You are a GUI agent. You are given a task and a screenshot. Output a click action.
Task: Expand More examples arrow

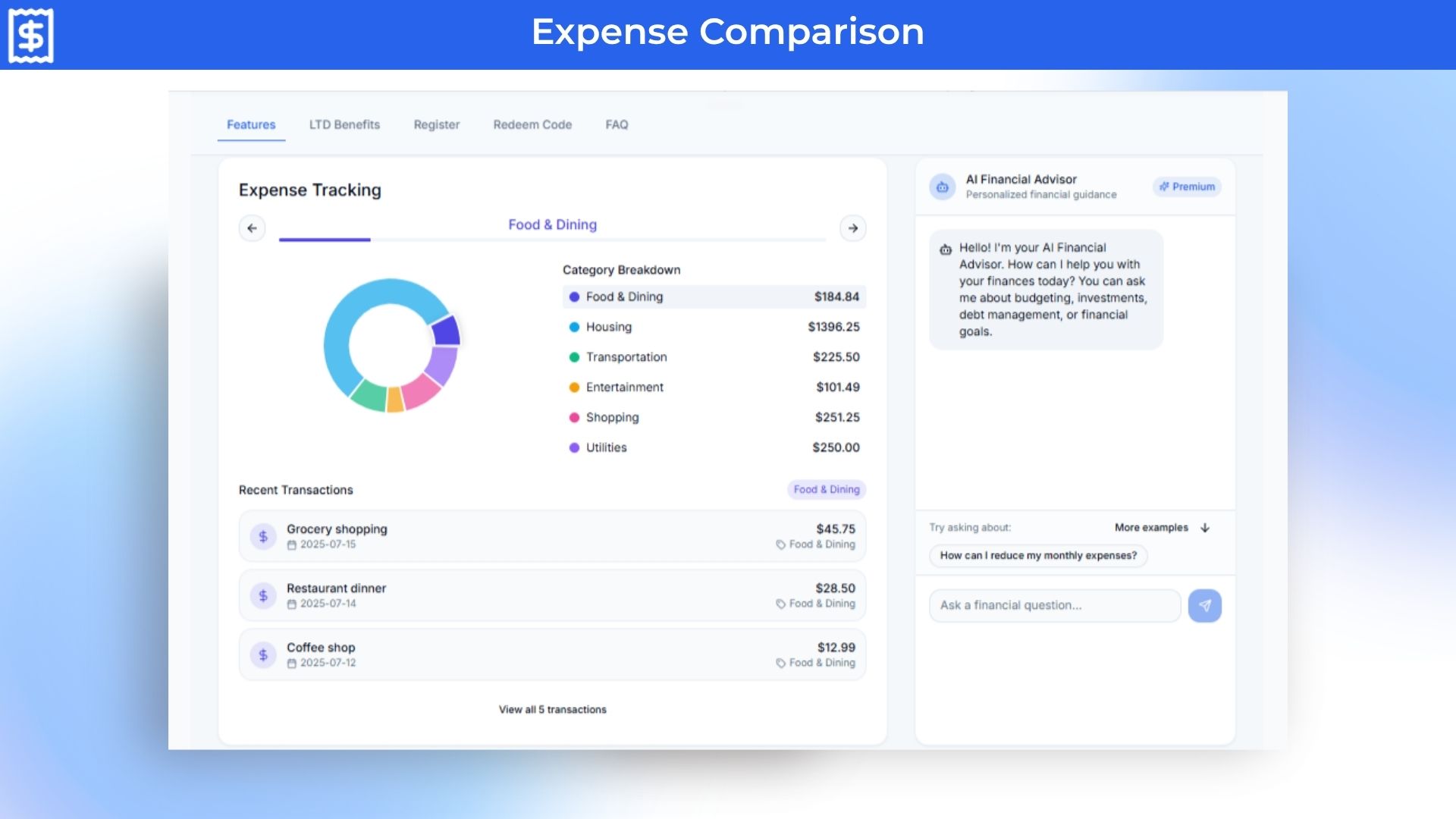pyautogui.click(x=1205, y=528)
